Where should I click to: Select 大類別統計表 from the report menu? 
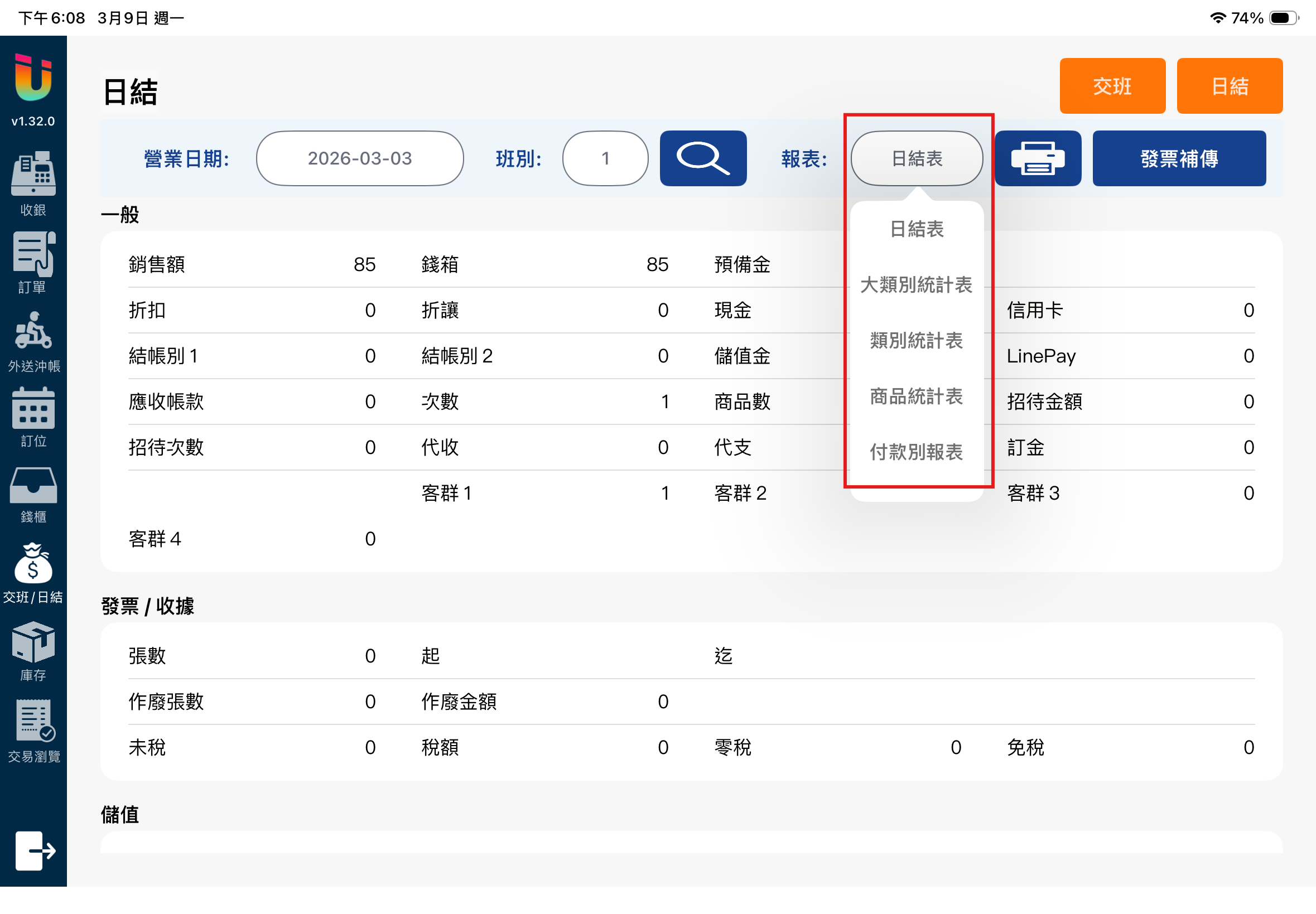tap(917, 284)
